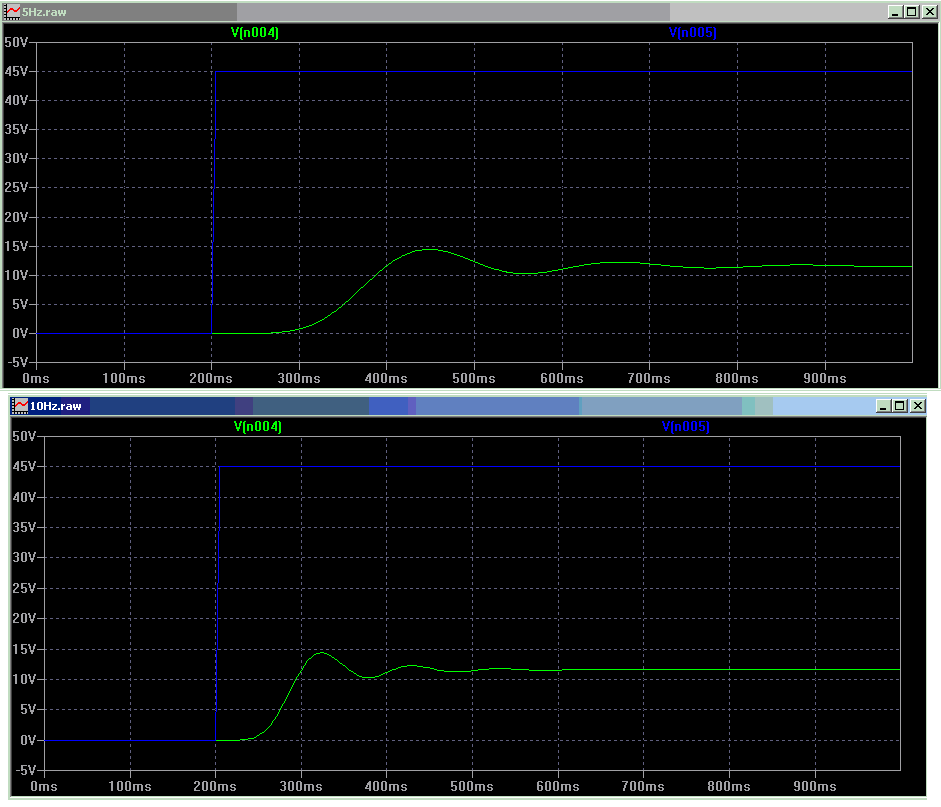
Task: Click the 300ms time label in 10Hz.raw plot
Action: pyautogui.click(x=301, y=787)
